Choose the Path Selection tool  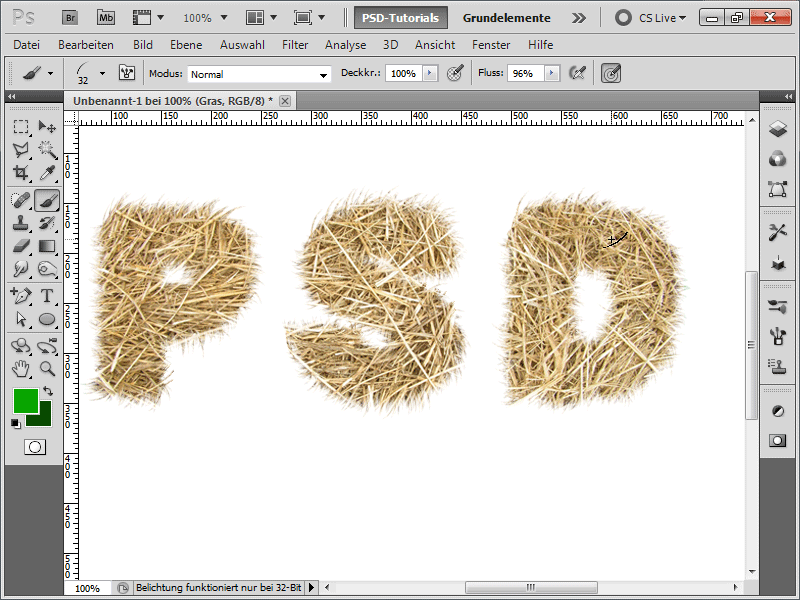(x=21, y=319)
